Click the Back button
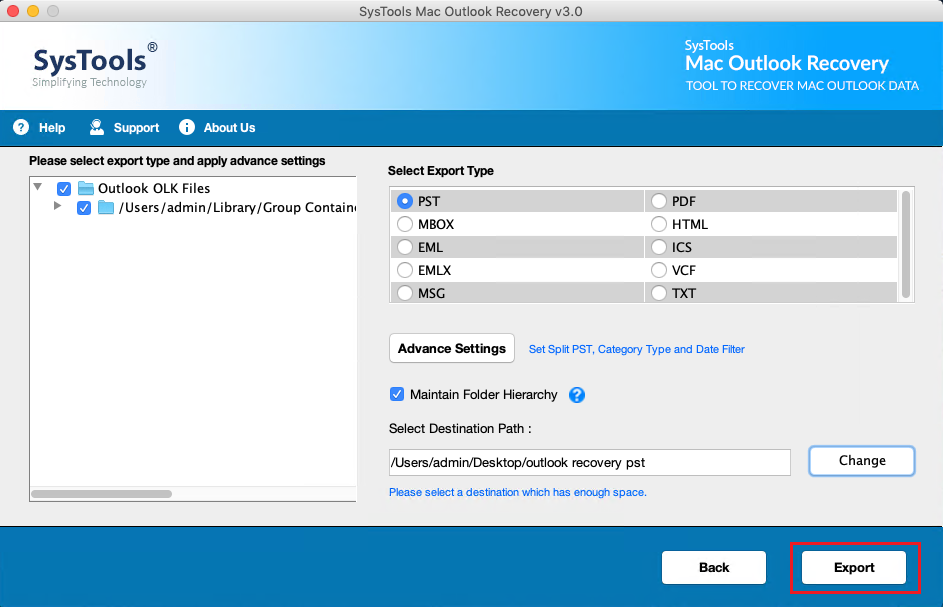The width and height of the screenshot is (943, 607). point(714,567)
